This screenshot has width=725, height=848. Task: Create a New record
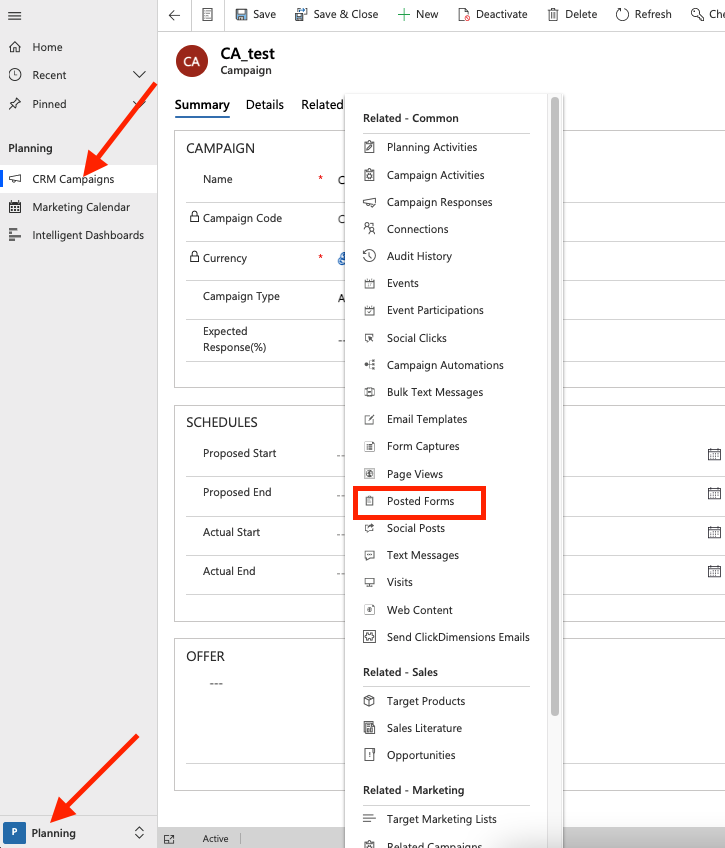point(417,15)
